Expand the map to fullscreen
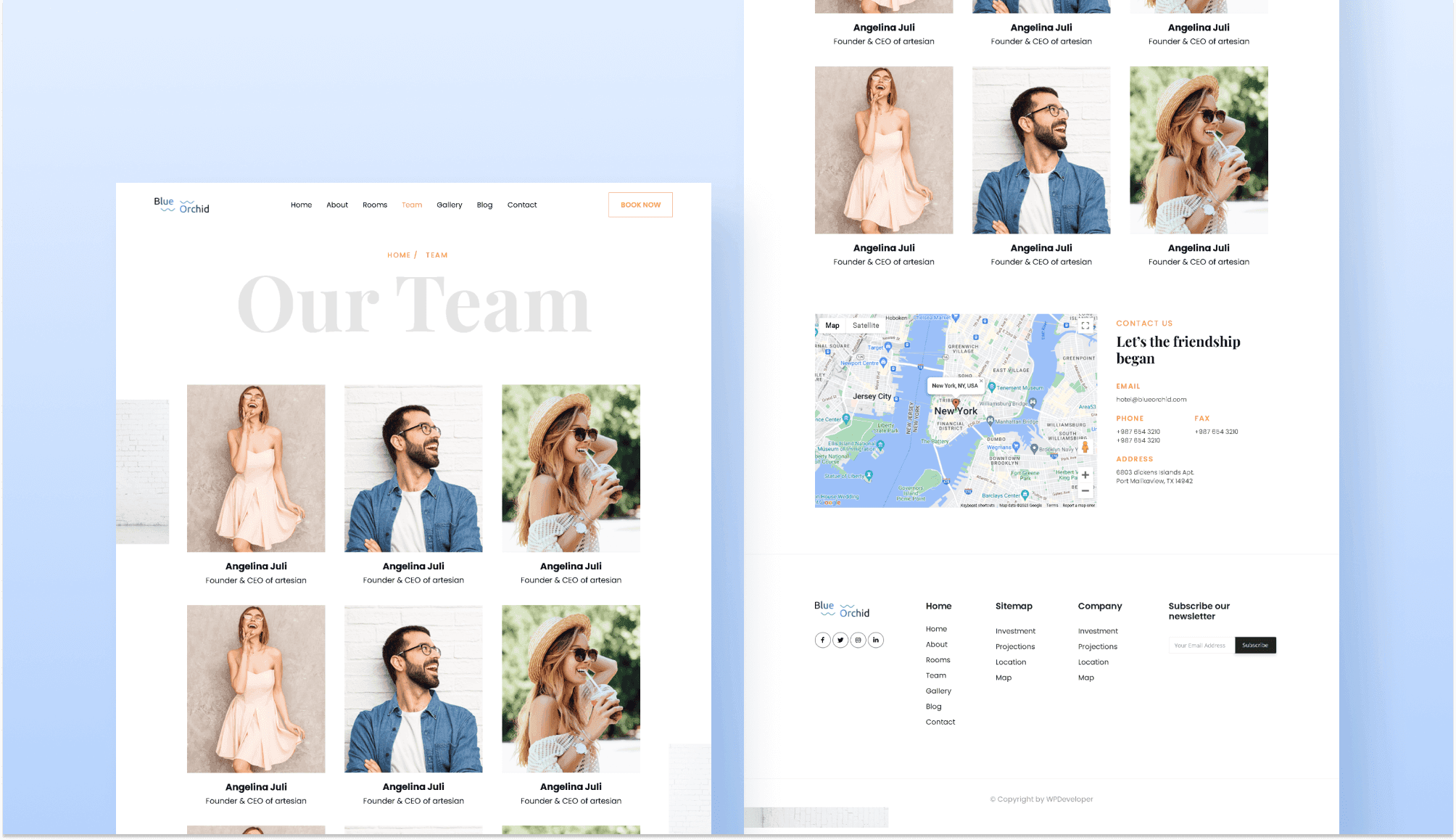 [x=1085, y=326]
